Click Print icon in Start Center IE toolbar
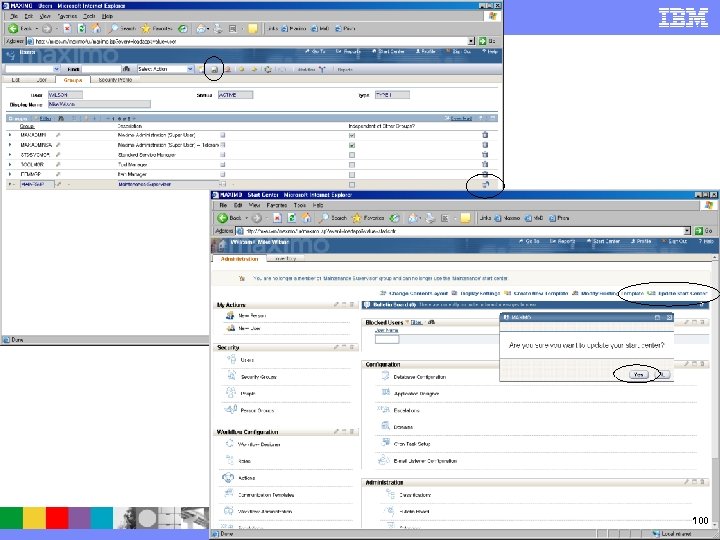Viewport: 720px width, 540px height. tap(429, 218)
